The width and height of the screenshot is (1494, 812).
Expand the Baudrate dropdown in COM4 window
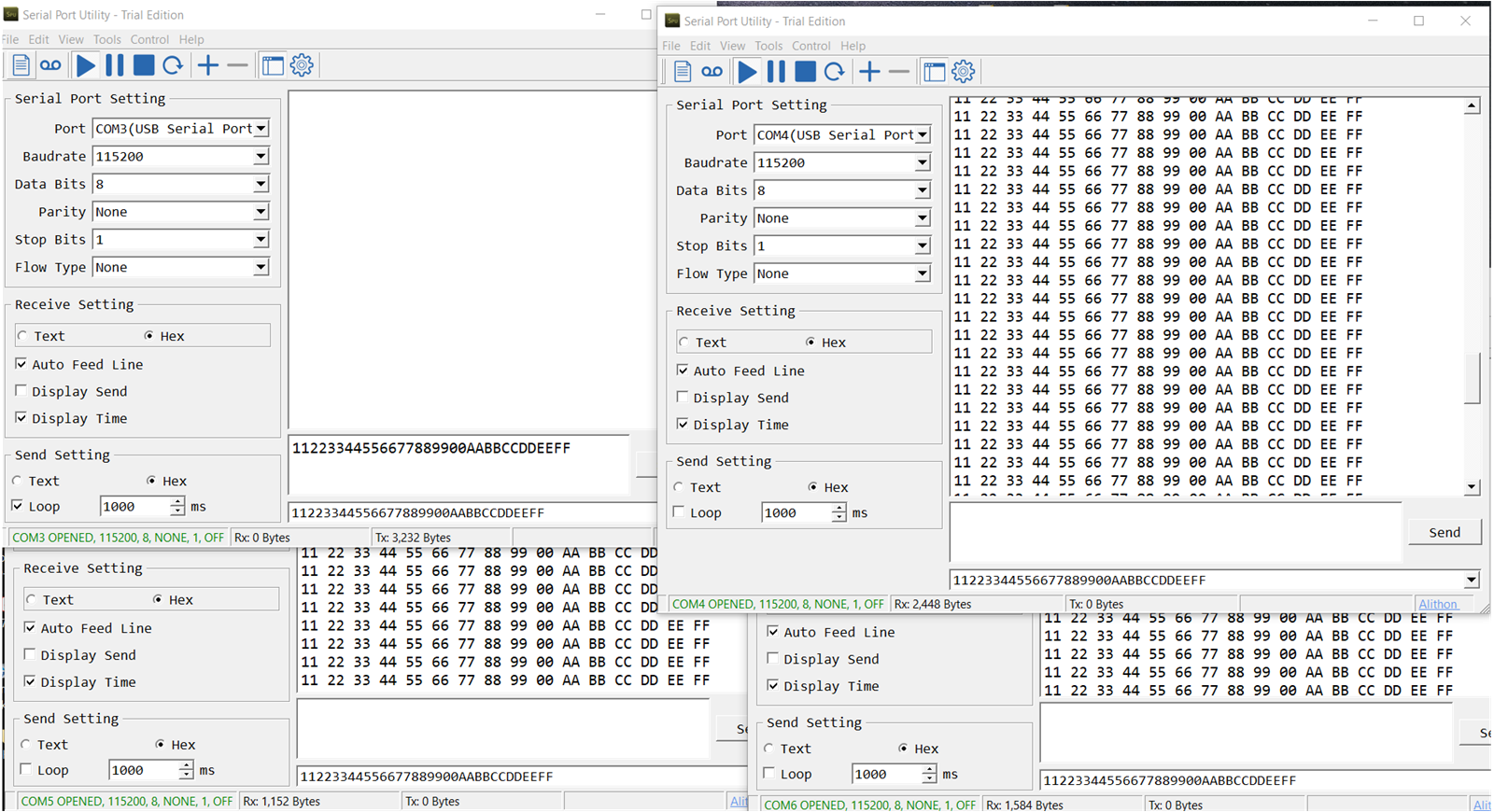[922, 162]
